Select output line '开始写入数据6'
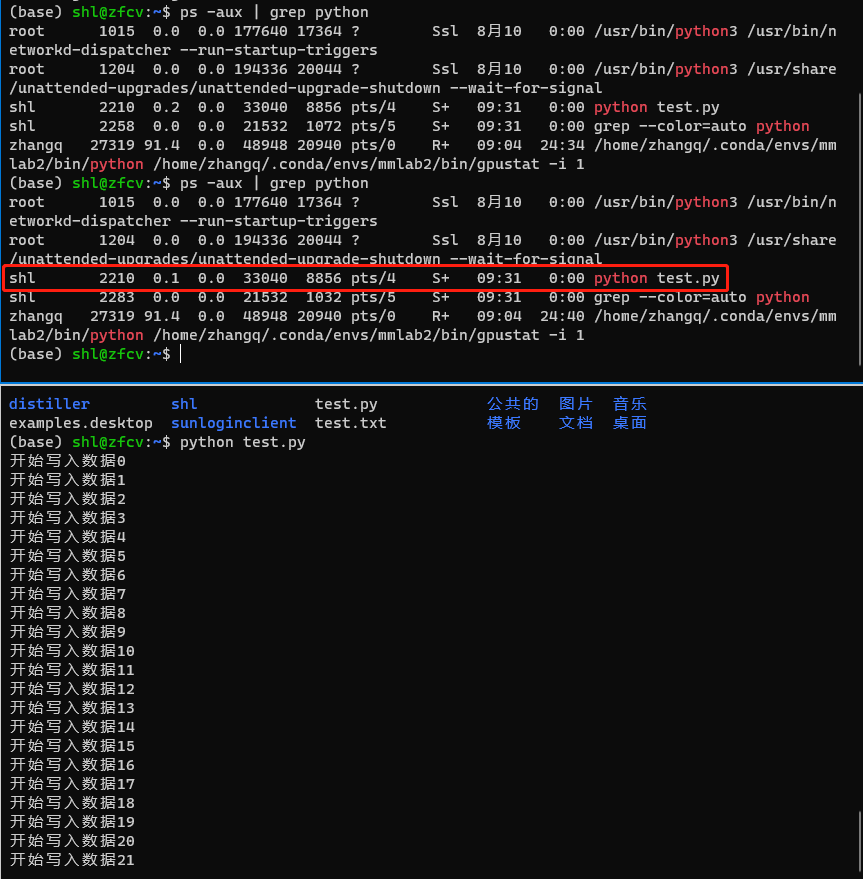Image resolution: width=863 pixels, height=879 pixels. tap(67, 575)
